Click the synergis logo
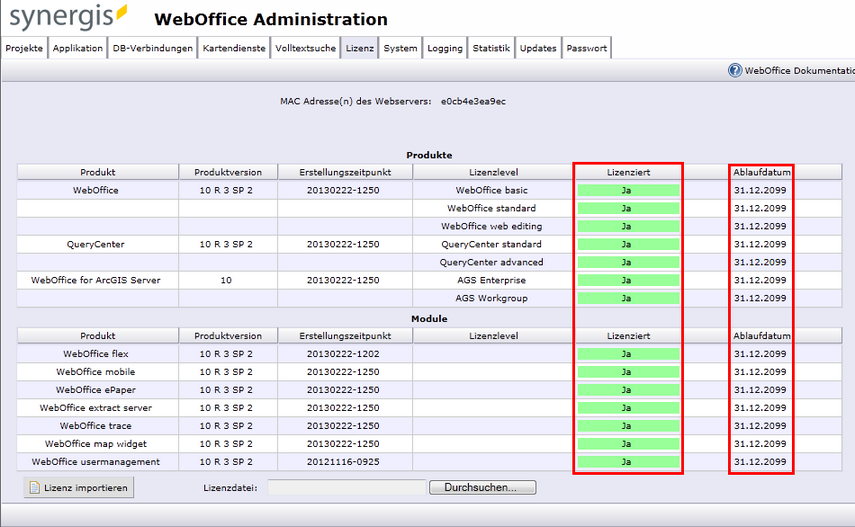Image resolution: width=855 pixels, height=527 pixels. point(68,18)
